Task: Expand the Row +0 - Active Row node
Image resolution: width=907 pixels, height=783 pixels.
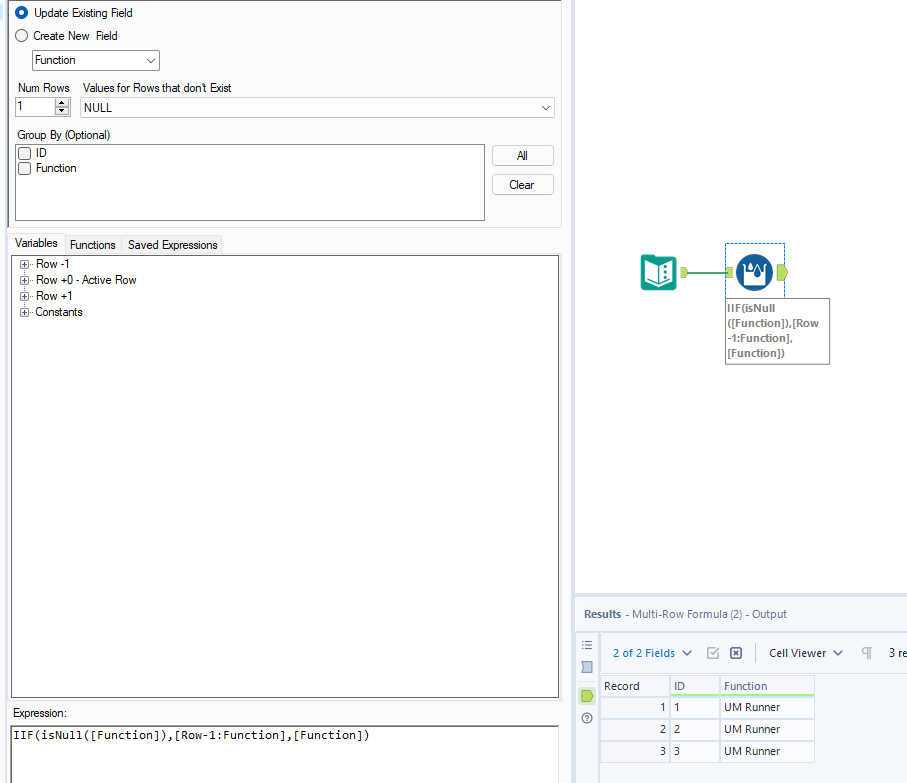Action: tap(24, 280)
